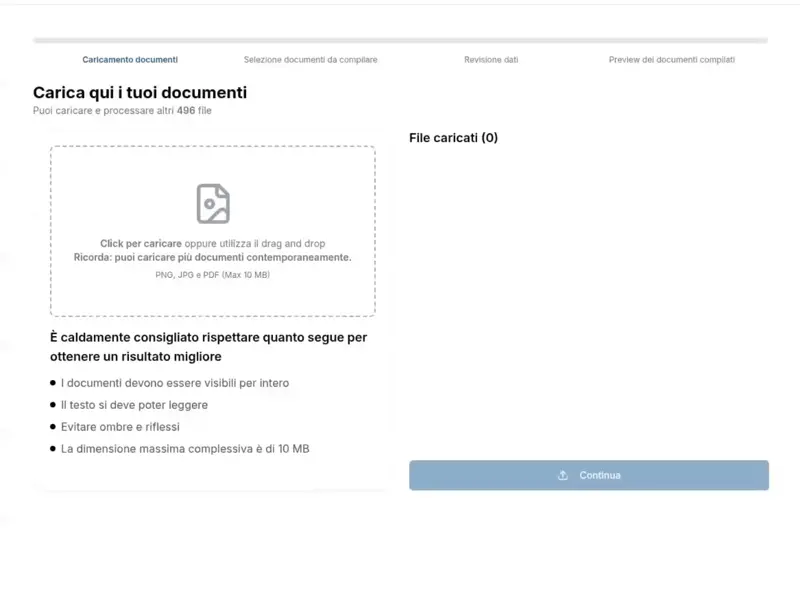This screenshot has width=800, height=600.
Task: Go to the "Revisione dati" step
Action: click(x=491, y=59)
